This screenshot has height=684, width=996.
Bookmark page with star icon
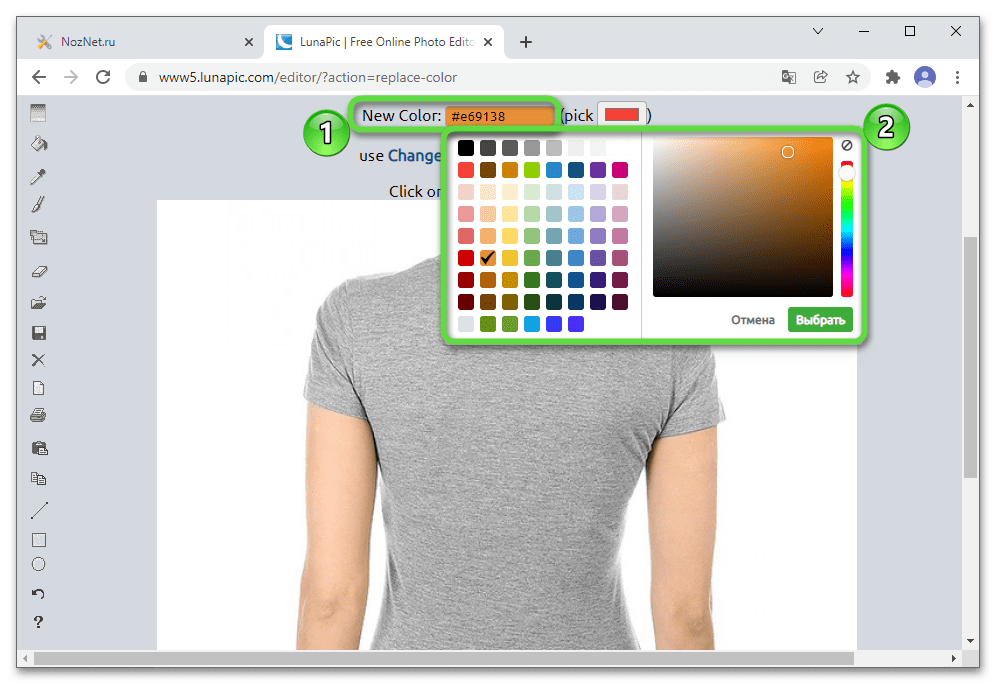(852, 77)
